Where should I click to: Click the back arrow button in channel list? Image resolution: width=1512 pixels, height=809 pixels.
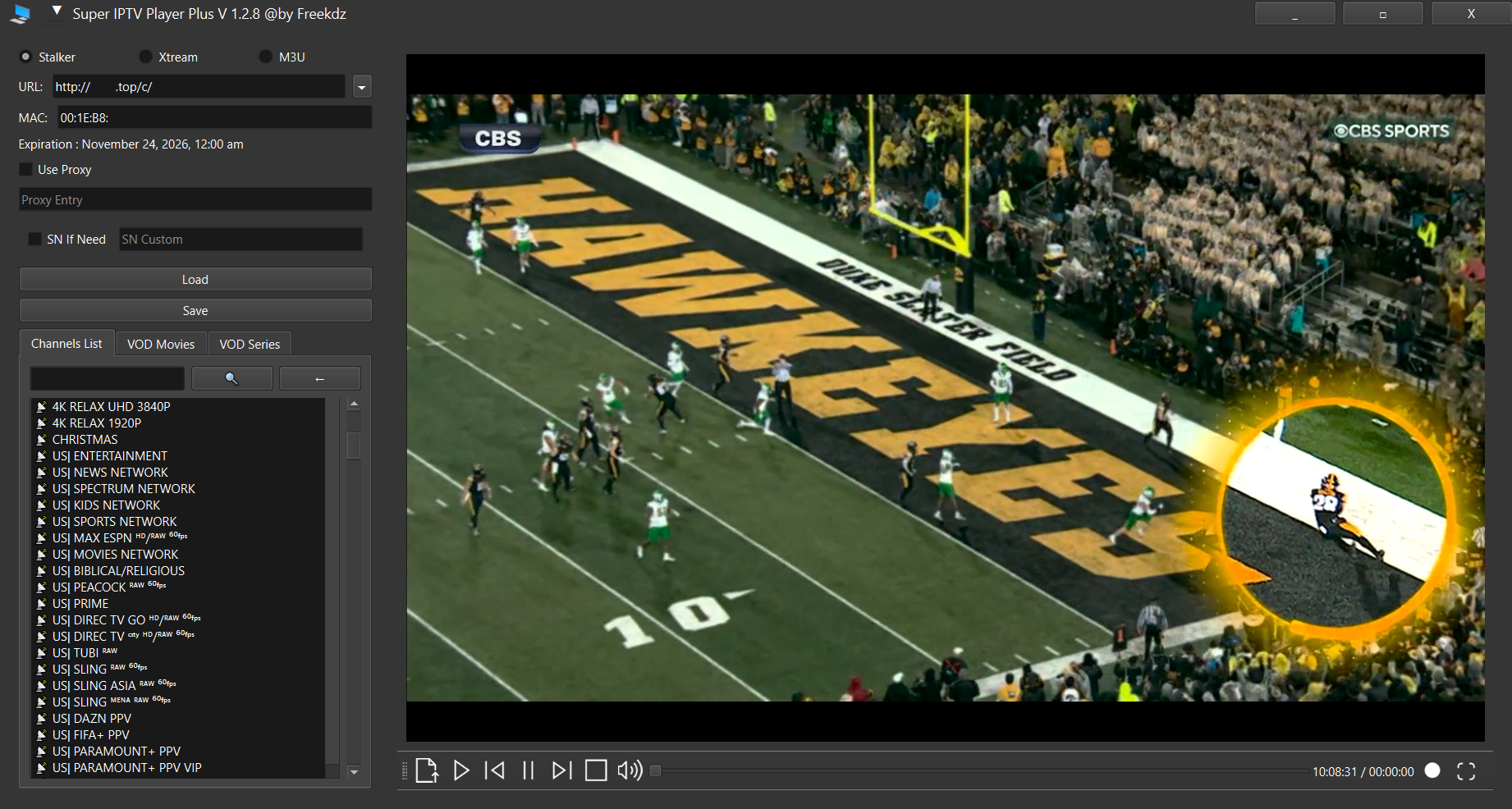319,378
